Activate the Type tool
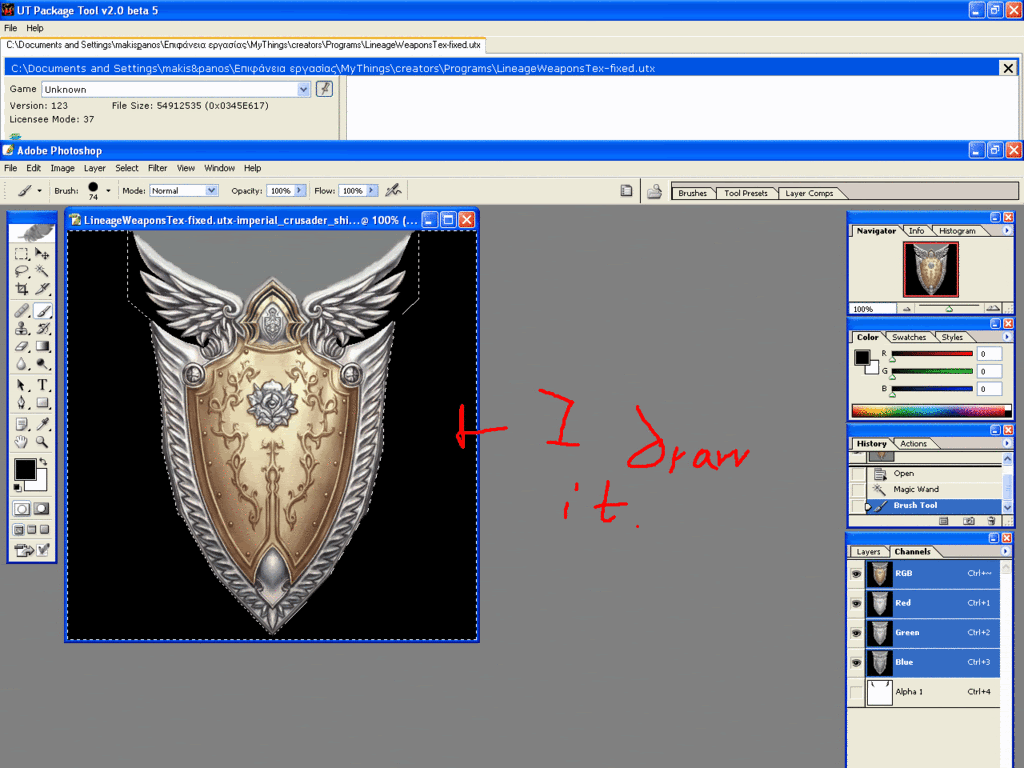The width and height of the screenshot is (1024, 768). (43, 384)
